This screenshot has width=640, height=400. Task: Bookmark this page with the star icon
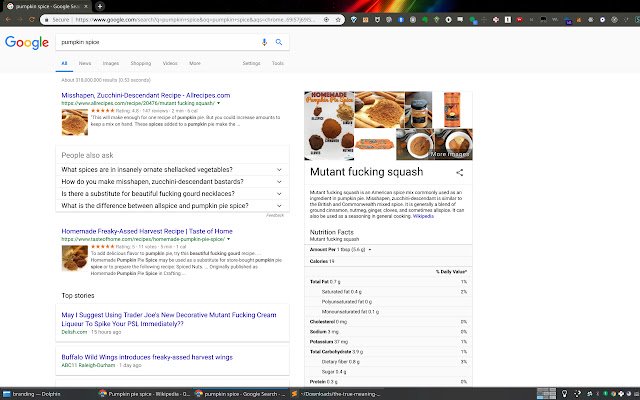pos(338,20)
